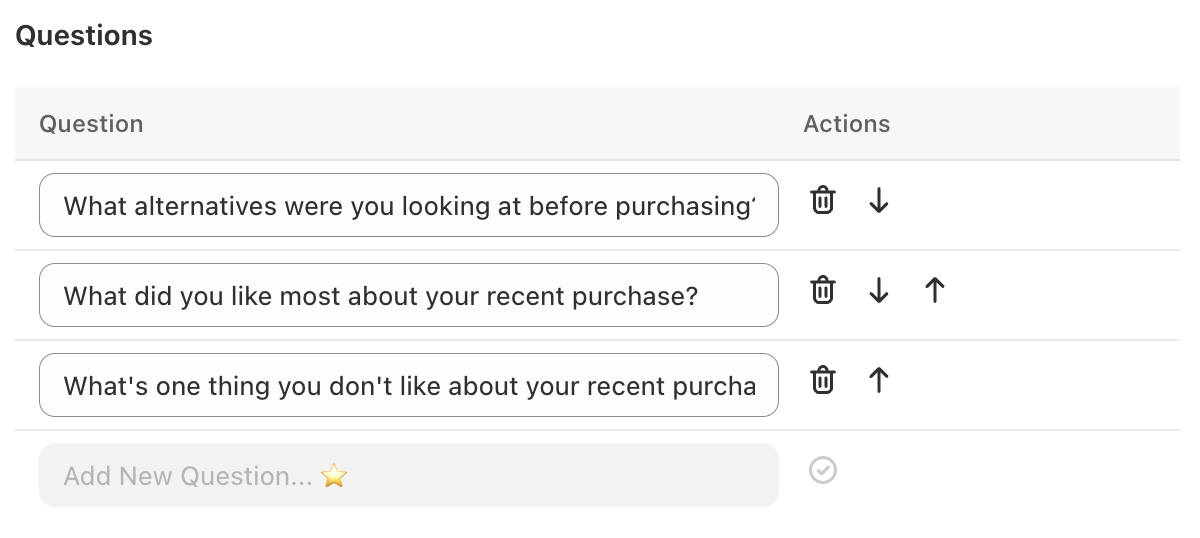Select the "What's one thing you don't like" field

click(408, 386)
